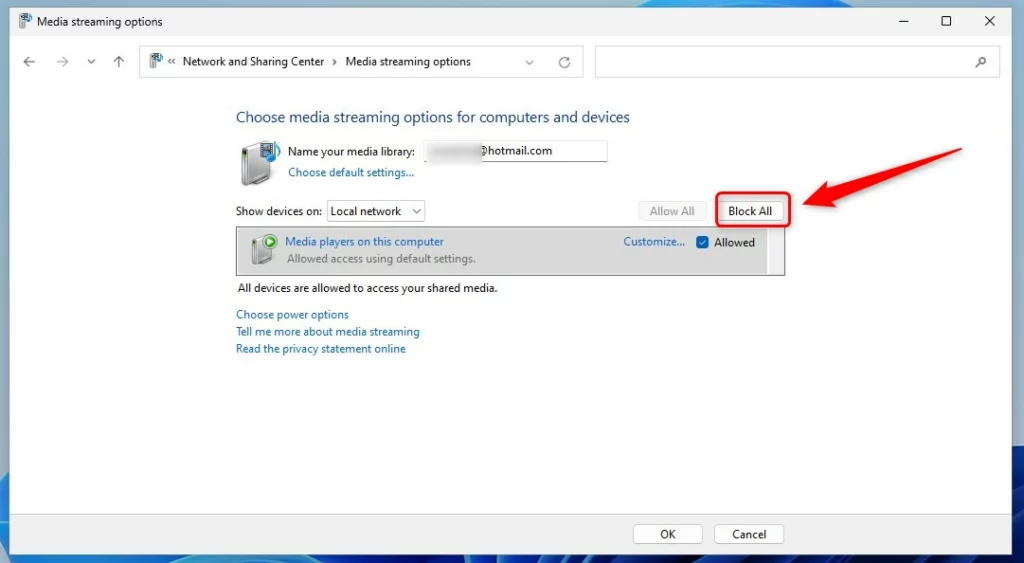
Task: Close the Media streaming options window
Action: click(989, 22)
